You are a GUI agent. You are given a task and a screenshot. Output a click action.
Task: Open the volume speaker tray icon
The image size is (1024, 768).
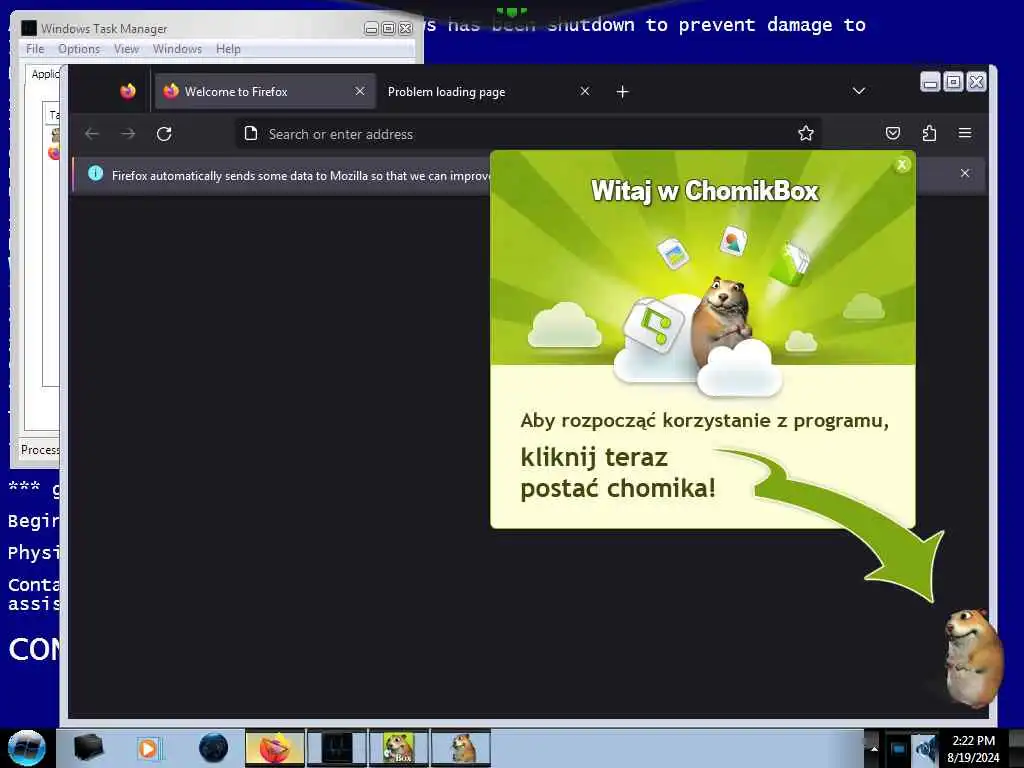(925, 749)
